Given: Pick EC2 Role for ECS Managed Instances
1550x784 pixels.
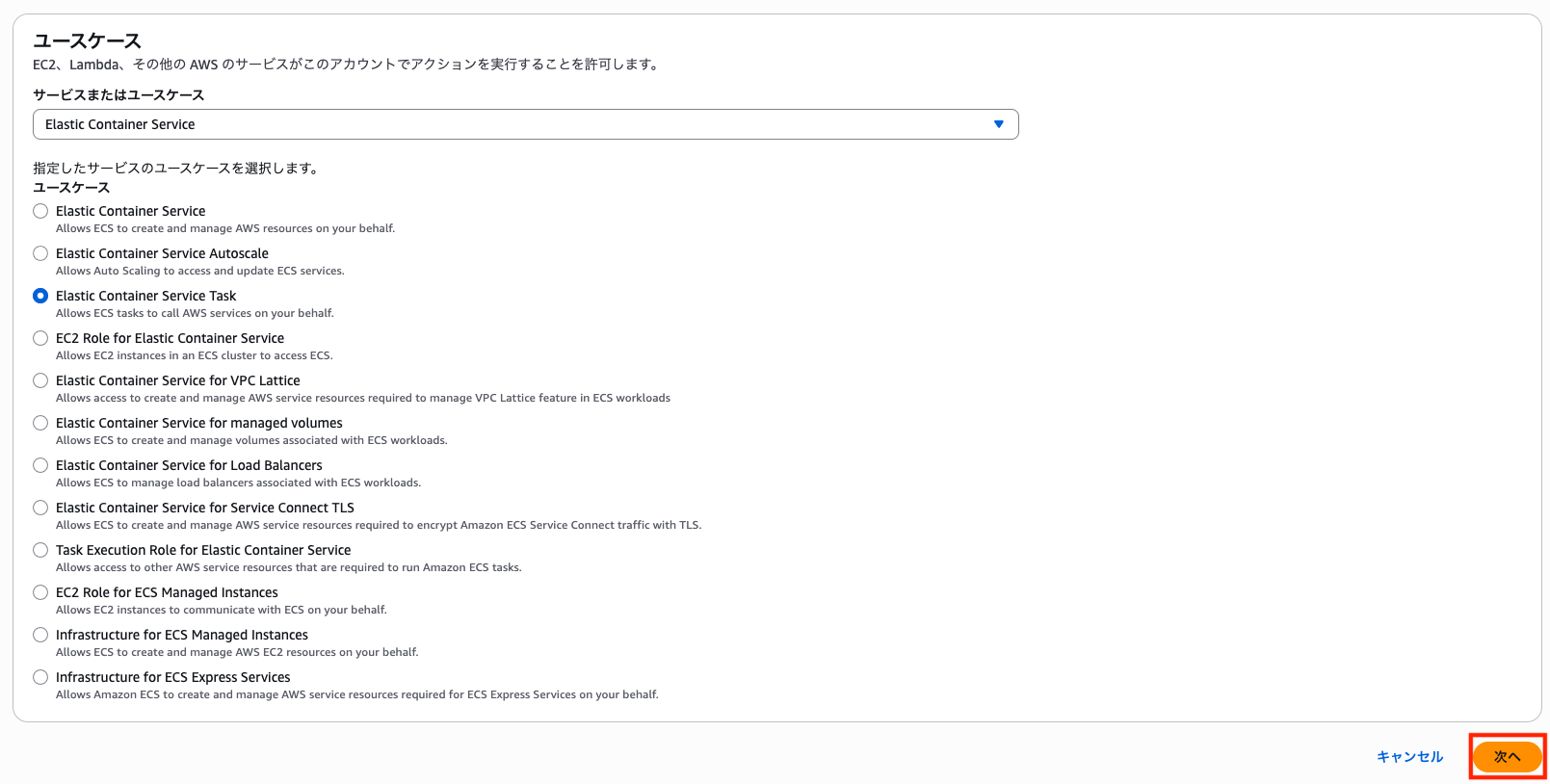Looking at the screenshot, I should tap(40, 592).
